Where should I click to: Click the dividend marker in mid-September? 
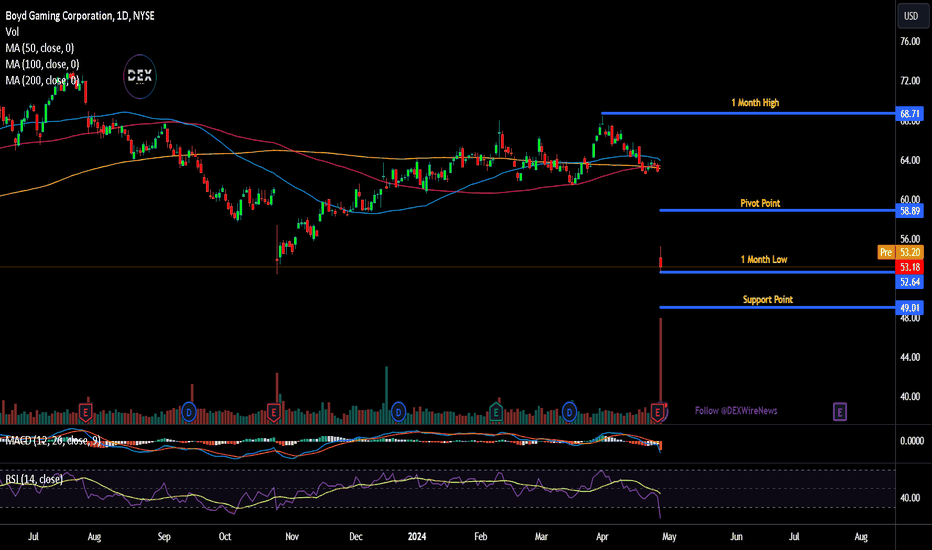189,411
